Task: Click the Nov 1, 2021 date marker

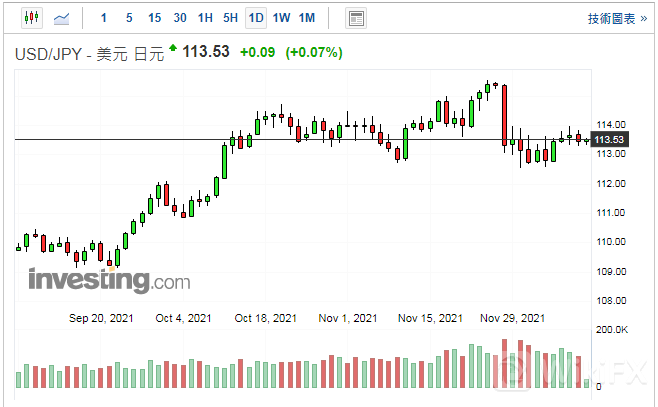Action: coord(347,318)
